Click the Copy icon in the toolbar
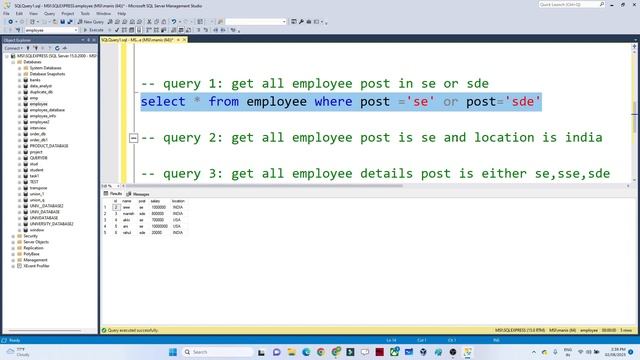 point(157,22)
